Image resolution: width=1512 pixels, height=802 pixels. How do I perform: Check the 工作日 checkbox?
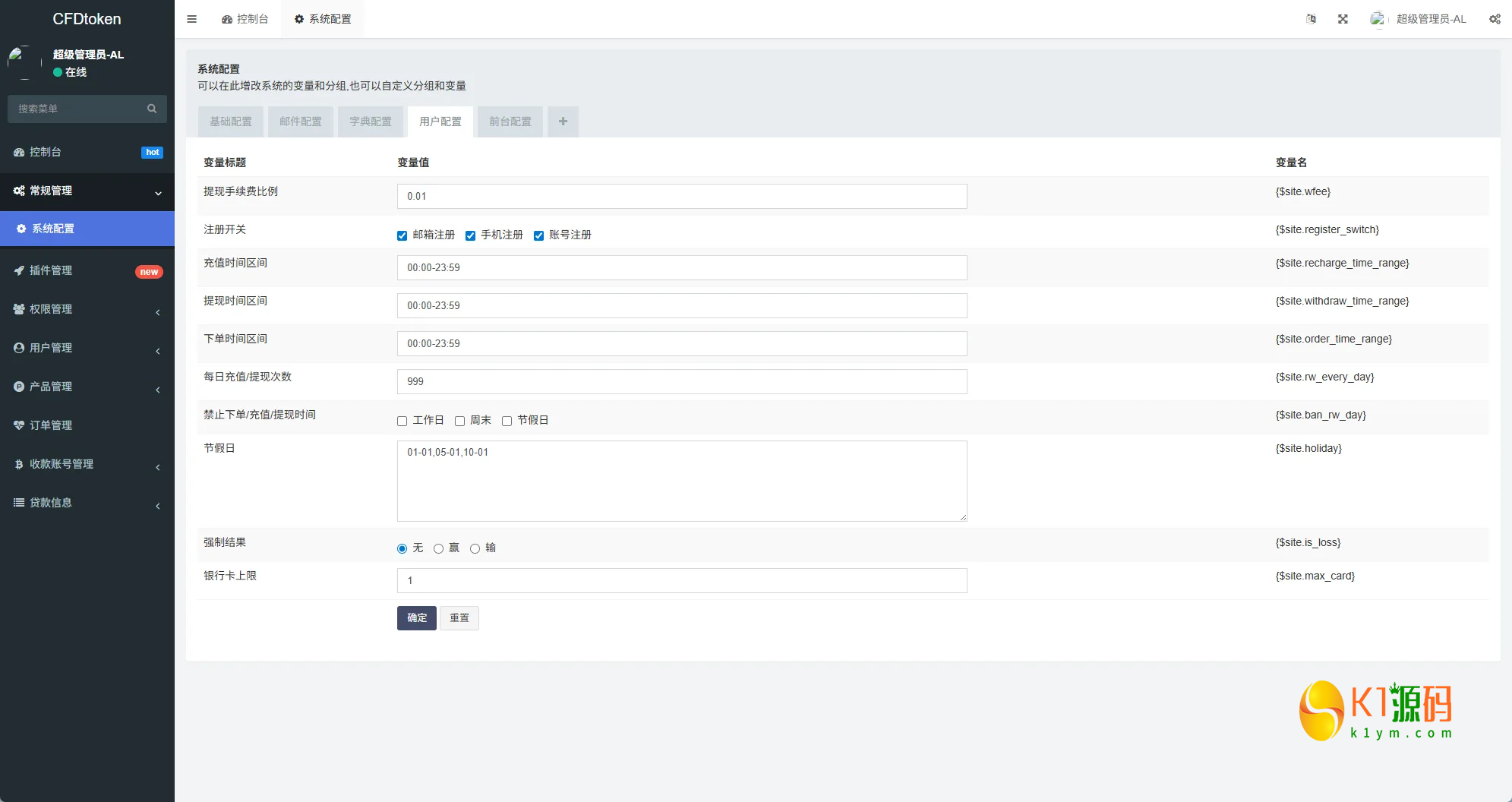point(402,421)
